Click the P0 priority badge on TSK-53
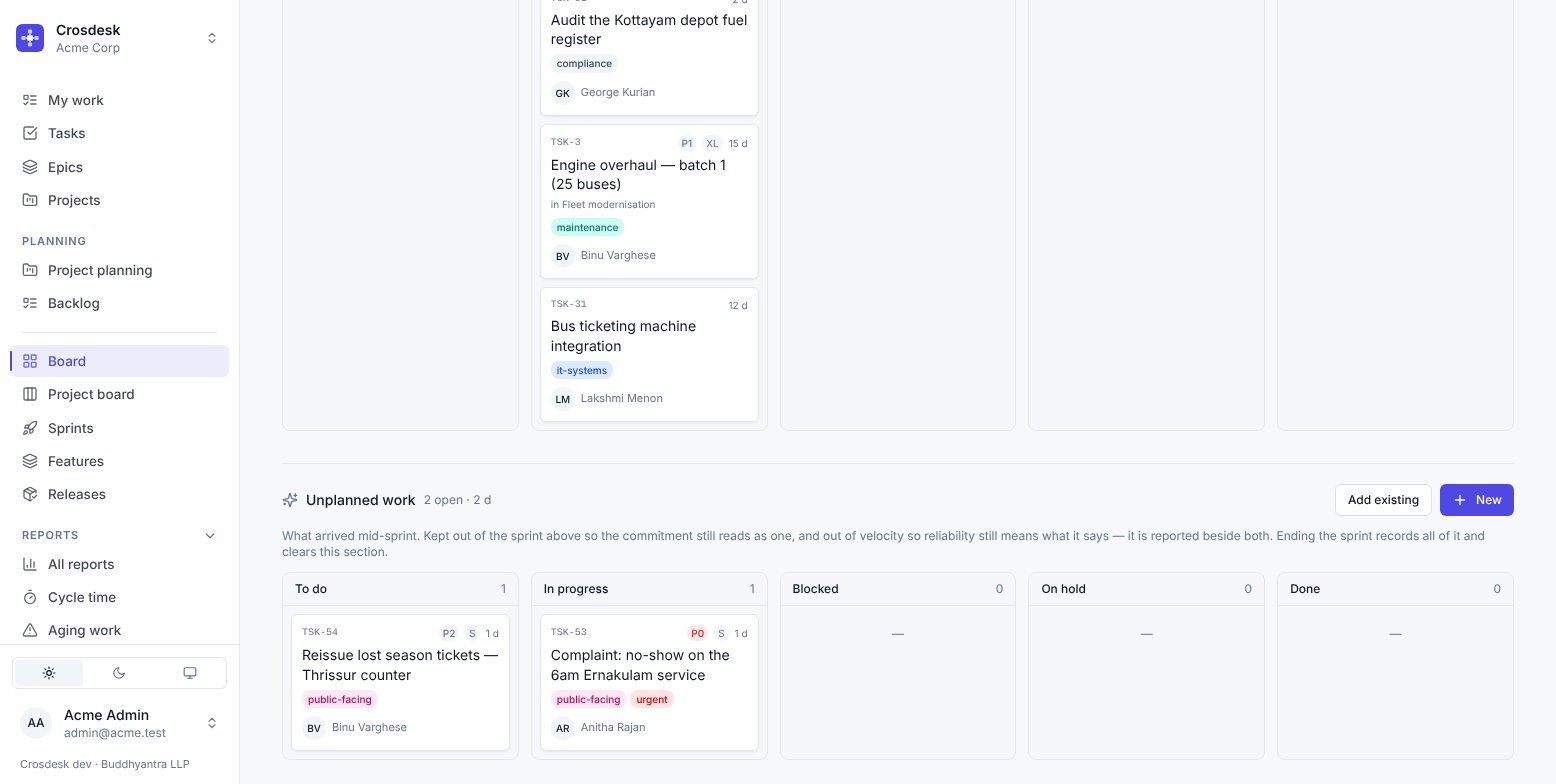Image resolution: width=1556 pixels, height=784 pixels. coord(697,634)
